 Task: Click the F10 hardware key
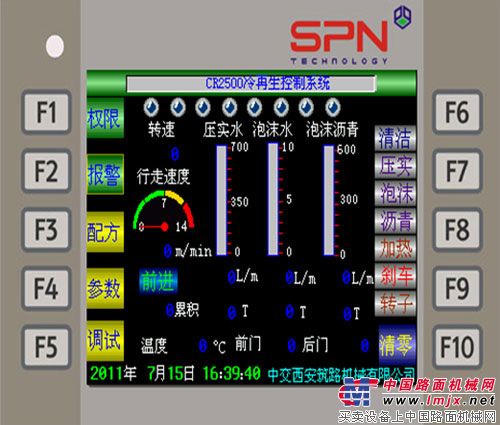(457, 347)
